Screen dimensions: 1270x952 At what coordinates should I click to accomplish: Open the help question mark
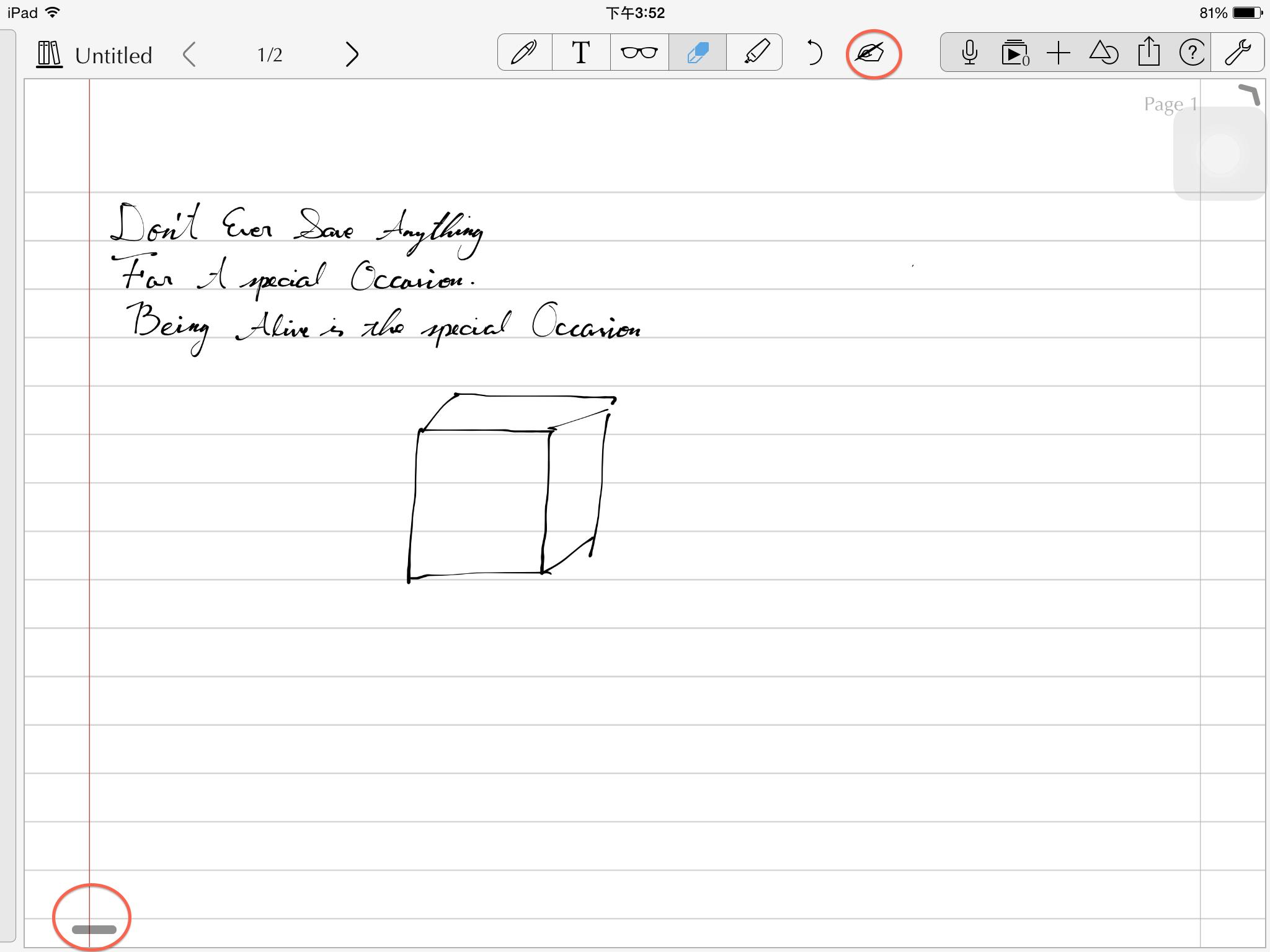[1192, 53]
